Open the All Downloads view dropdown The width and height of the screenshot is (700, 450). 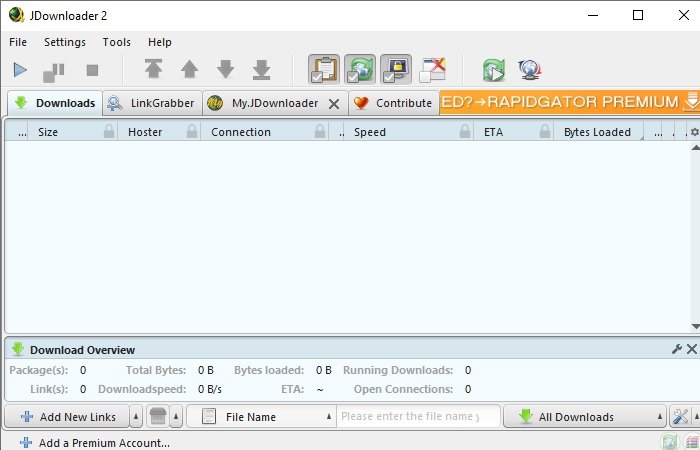pos(585,417)
